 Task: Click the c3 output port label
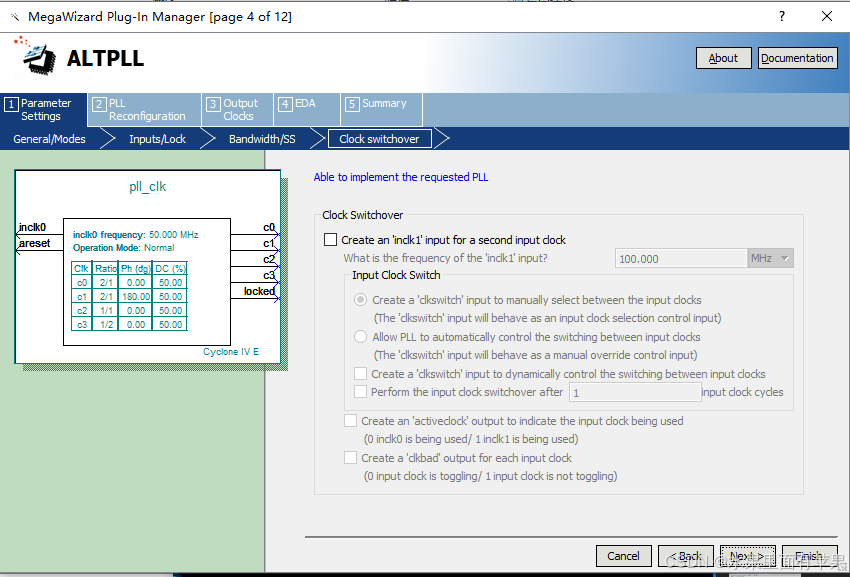pyautogui.click(x=269, y=275)
